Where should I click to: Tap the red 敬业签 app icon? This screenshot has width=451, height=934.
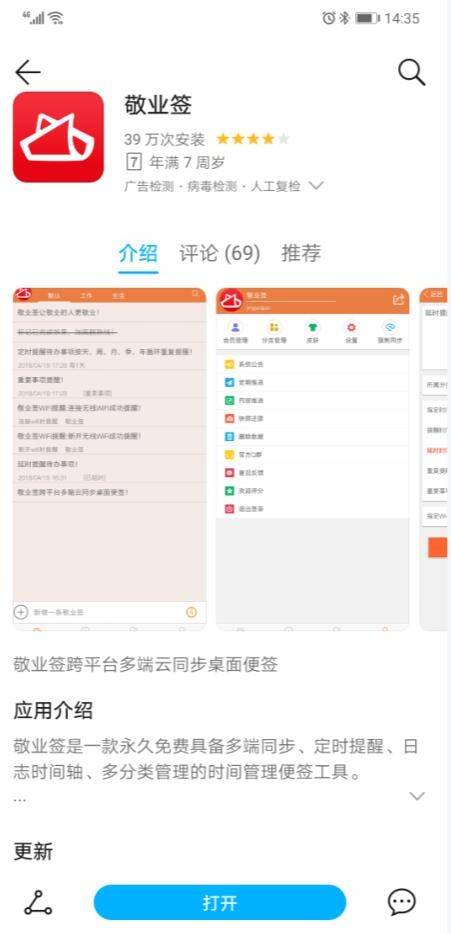tap(58, 137)
